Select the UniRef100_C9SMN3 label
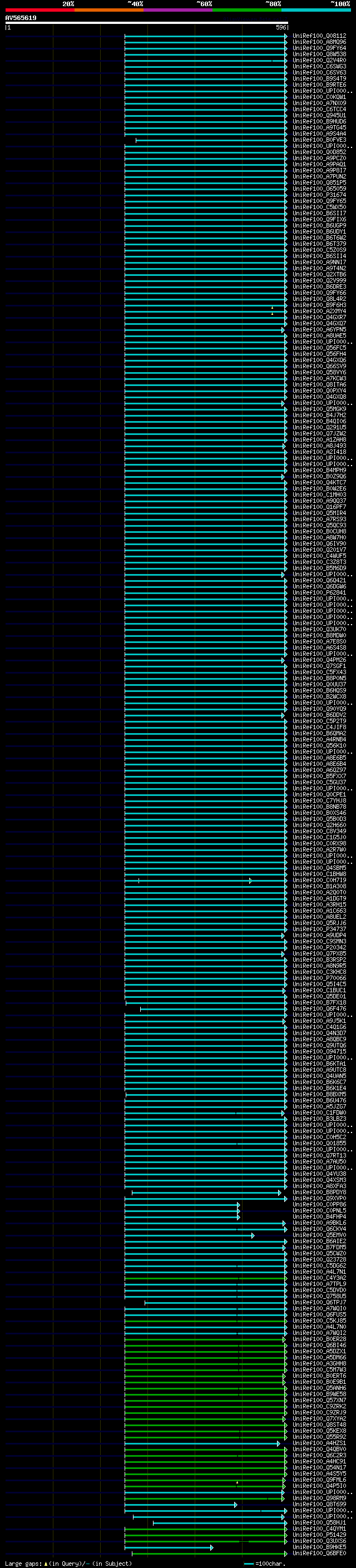356x1568 pixels. (319, 941)
